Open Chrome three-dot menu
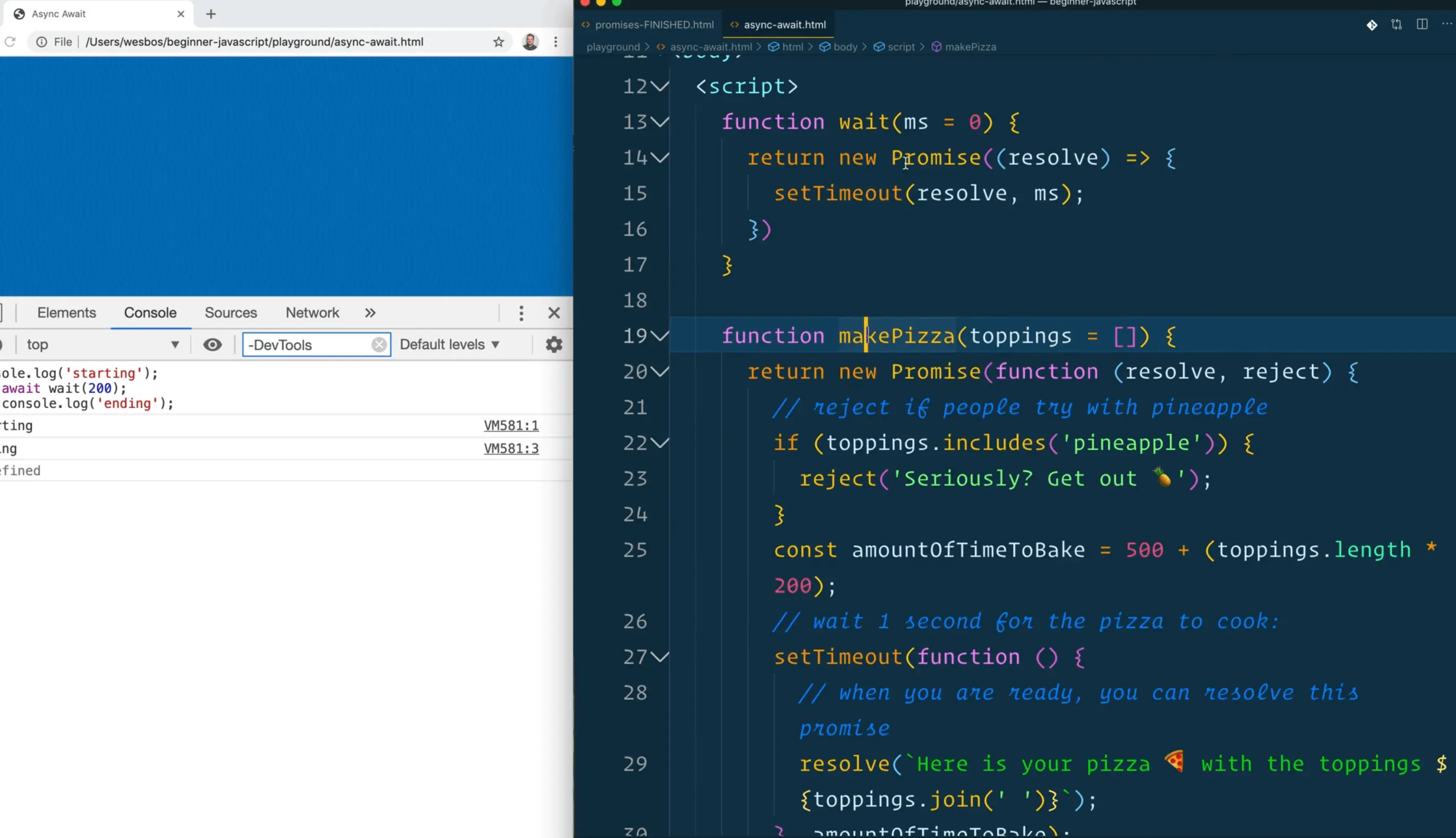This screenshot has height=838, width=1456. [555, 42]
